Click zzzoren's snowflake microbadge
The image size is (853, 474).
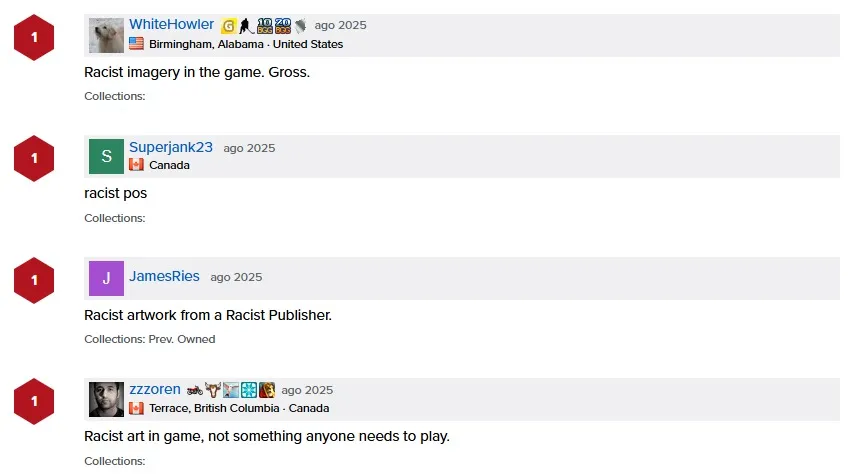pyautogui.click(x=249, y=390)
